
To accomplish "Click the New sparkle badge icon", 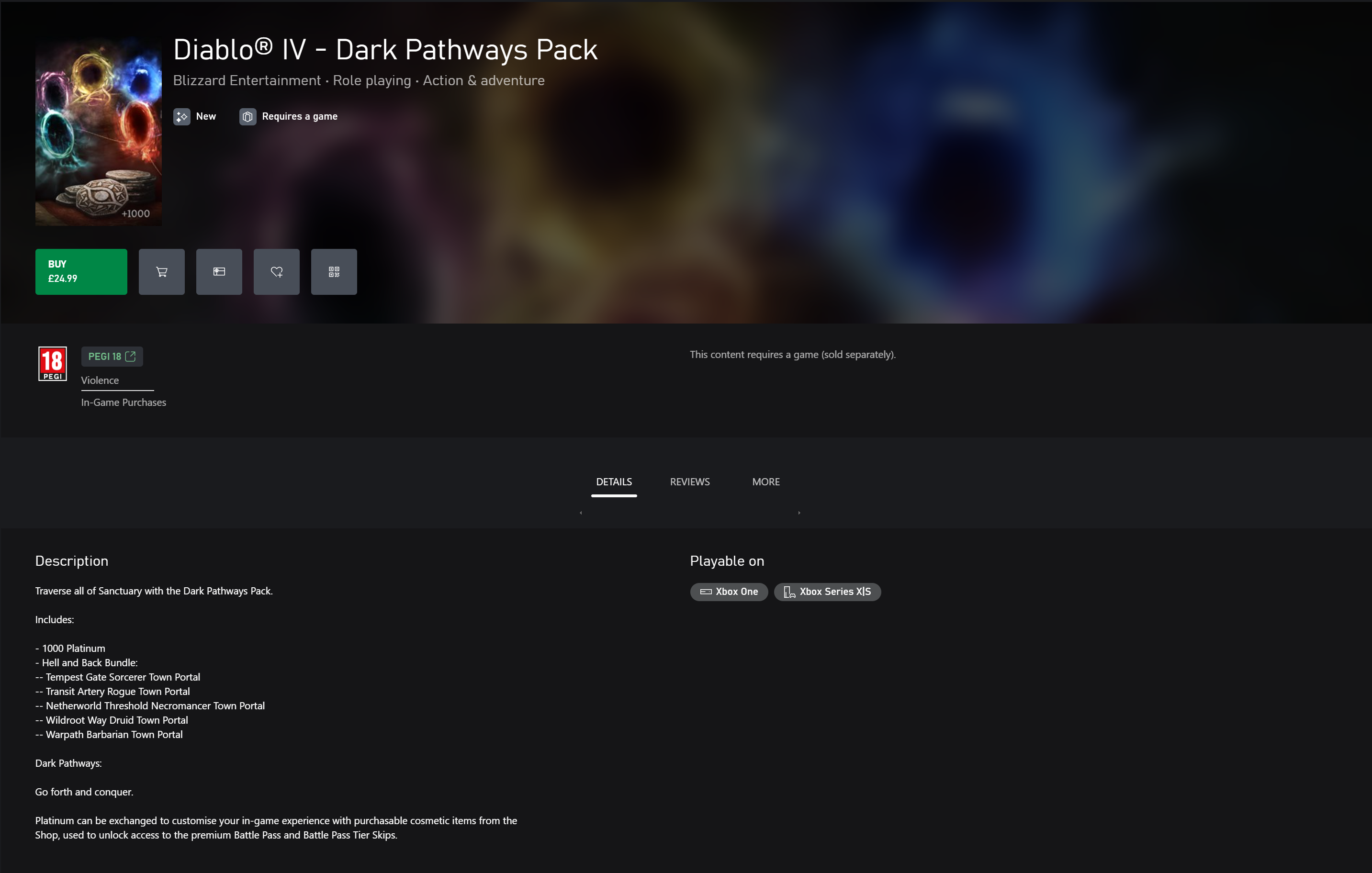I will pyautogui.click(x=182, y=117).
